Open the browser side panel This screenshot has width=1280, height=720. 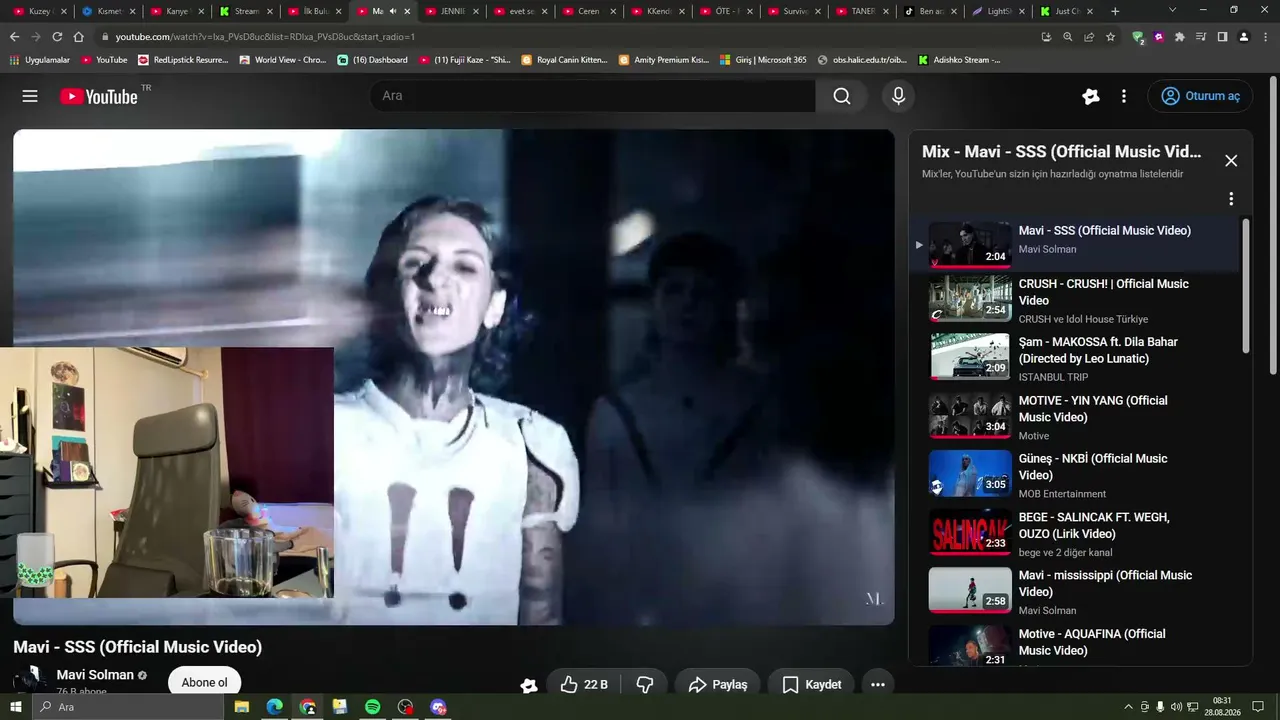[1222, 37]
